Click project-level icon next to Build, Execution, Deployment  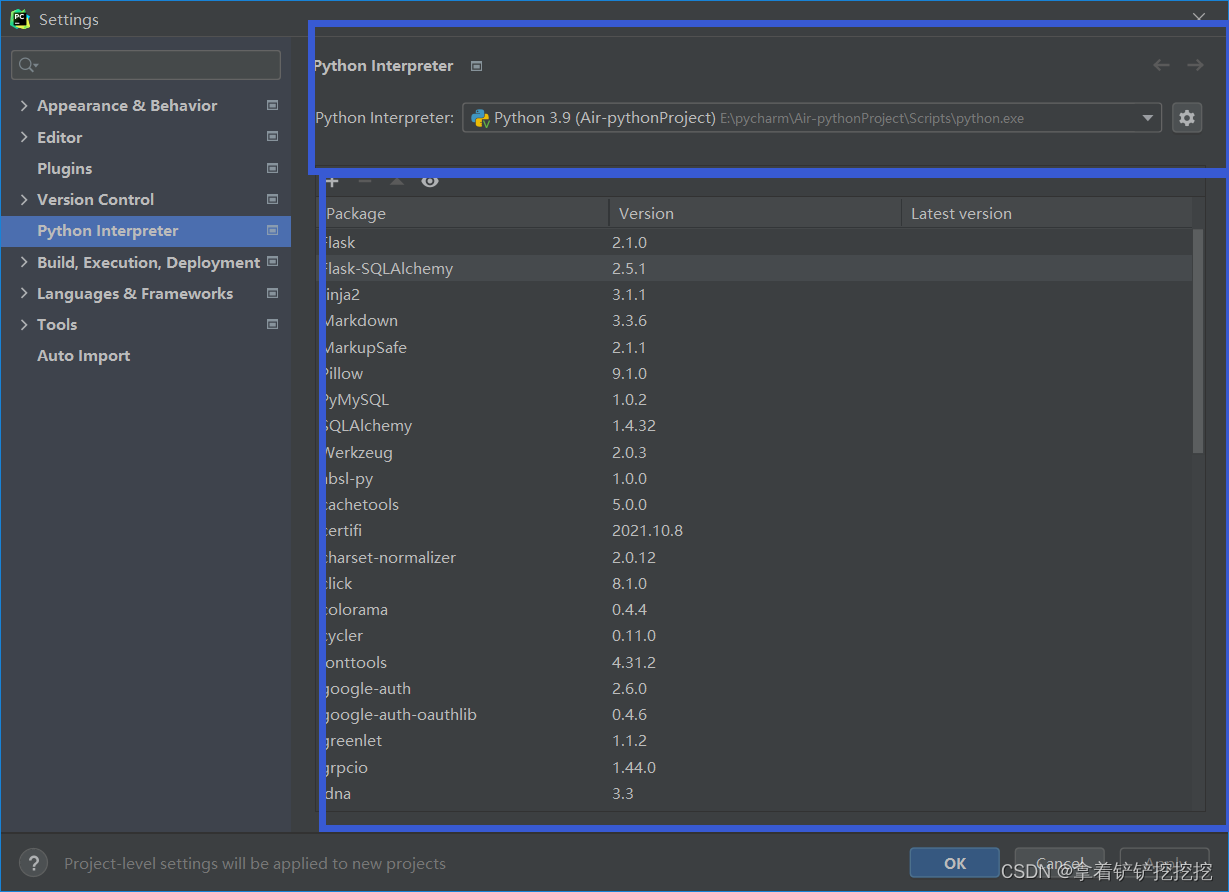pyautogui.click(x=273, y=262)
